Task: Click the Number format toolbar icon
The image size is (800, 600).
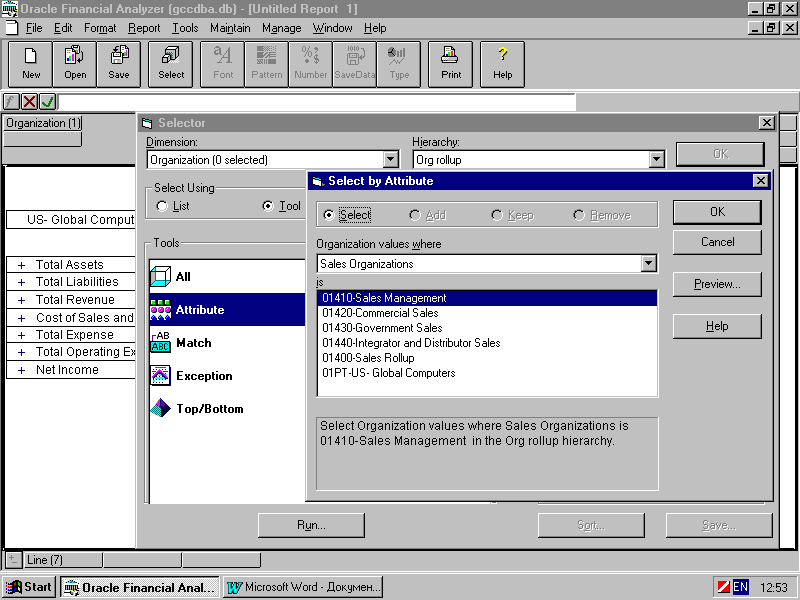Action: tap(310, 64)
